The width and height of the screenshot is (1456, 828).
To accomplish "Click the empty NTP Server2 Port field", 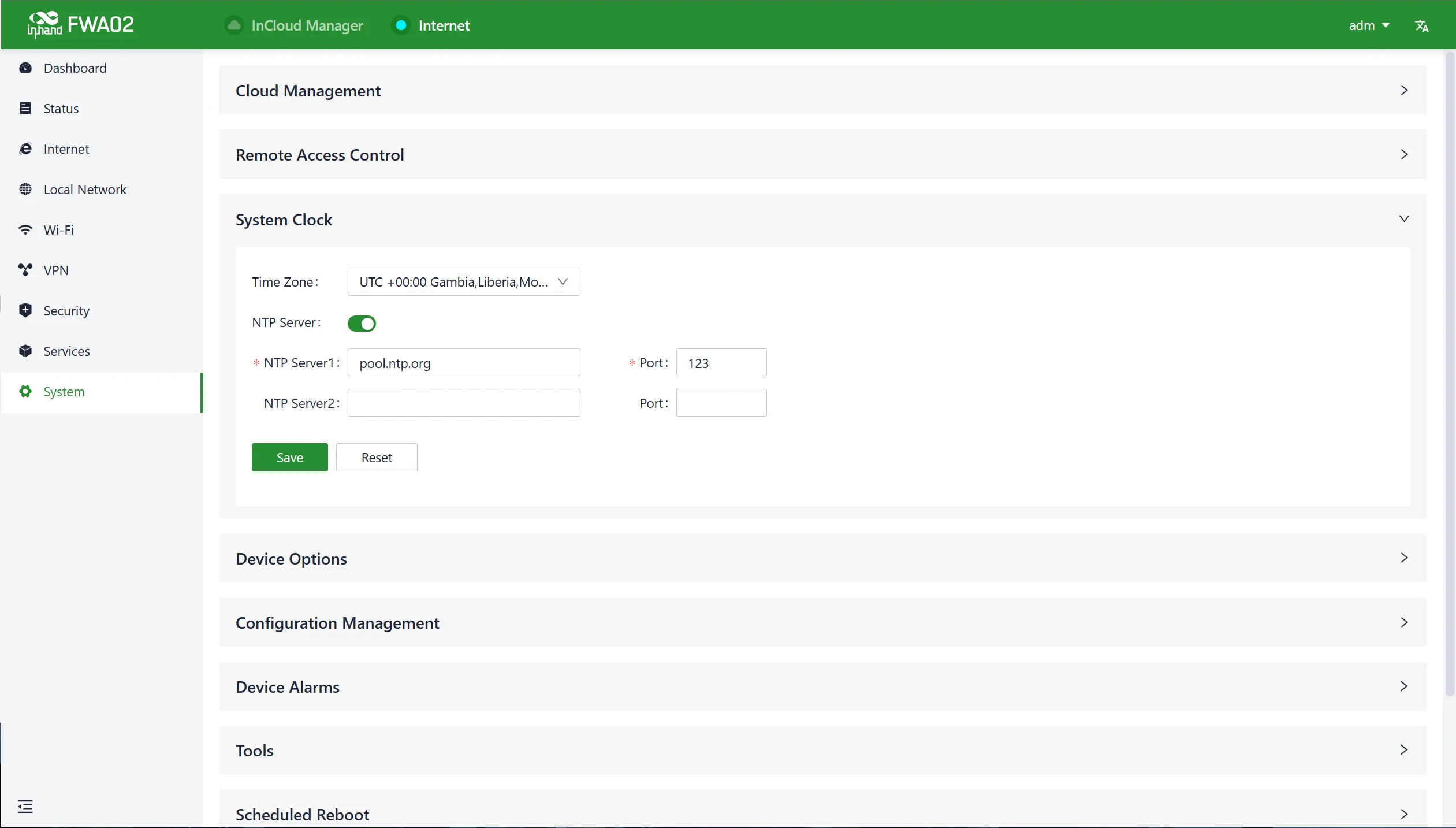I will coord(721,403).
